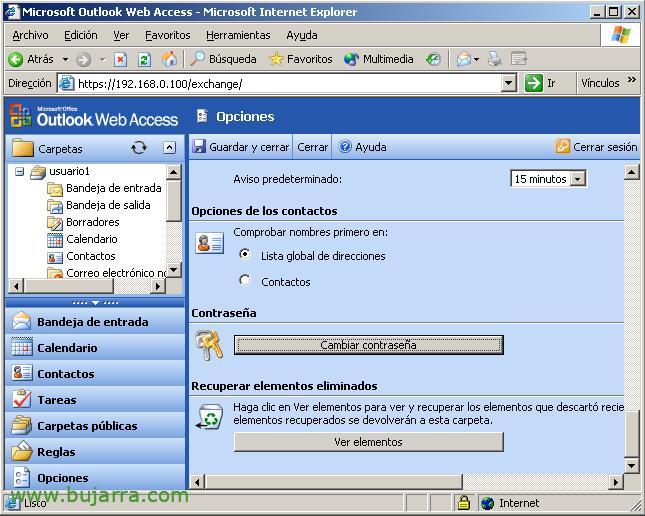Open the Ver menu
645x516 pixels.
[121, 35]
